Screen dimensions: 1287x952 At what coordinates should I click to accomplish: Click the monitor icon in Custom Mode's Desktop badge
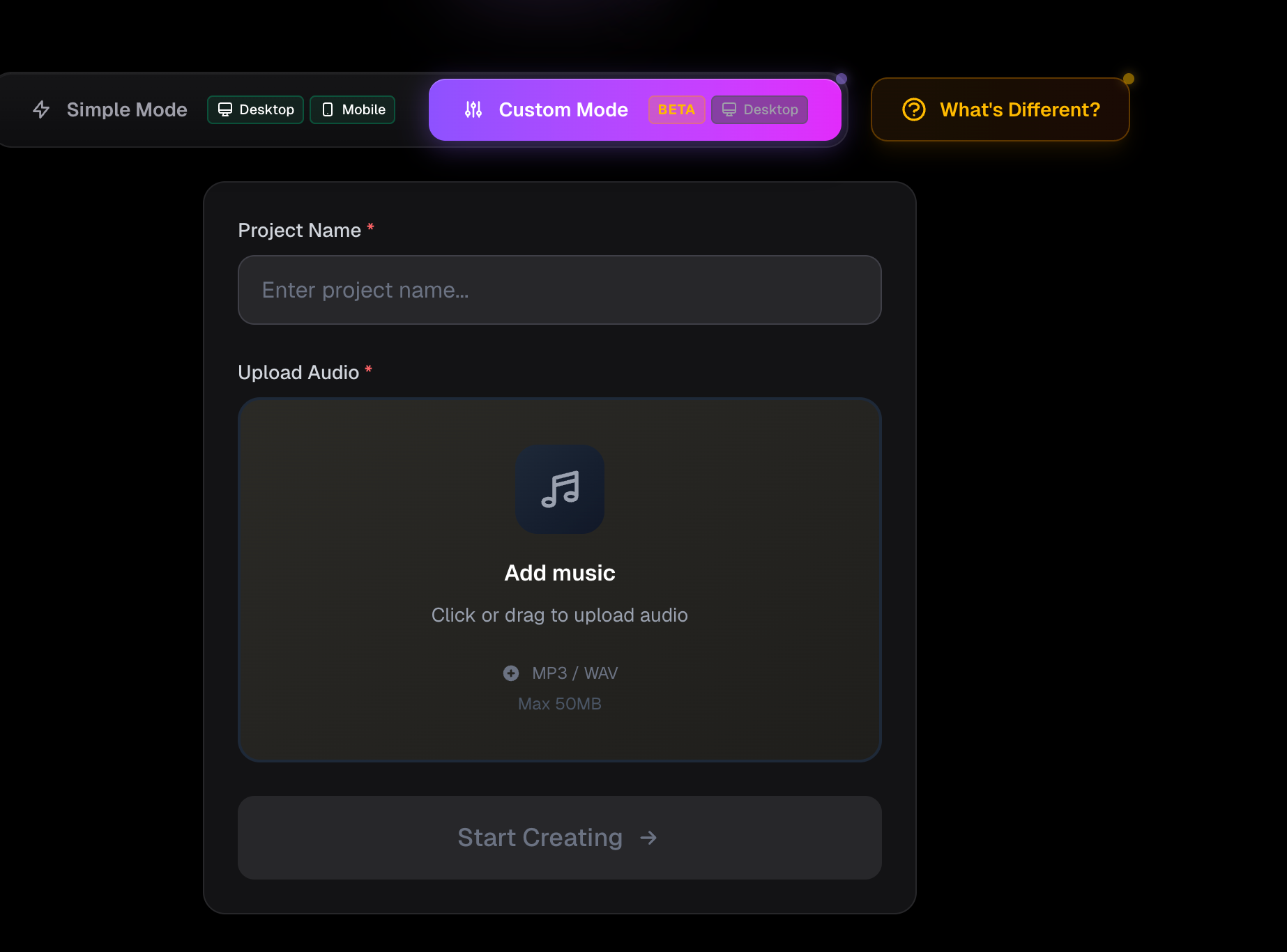click(x=729, y=109)
